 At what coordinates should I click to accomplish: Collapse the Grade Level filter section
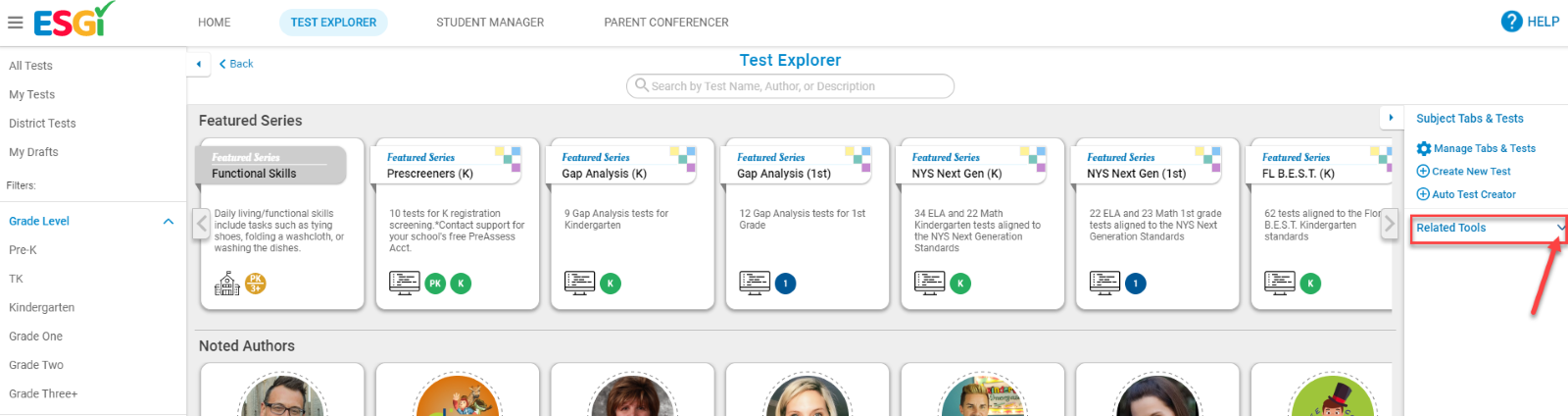tap(168, 222)
